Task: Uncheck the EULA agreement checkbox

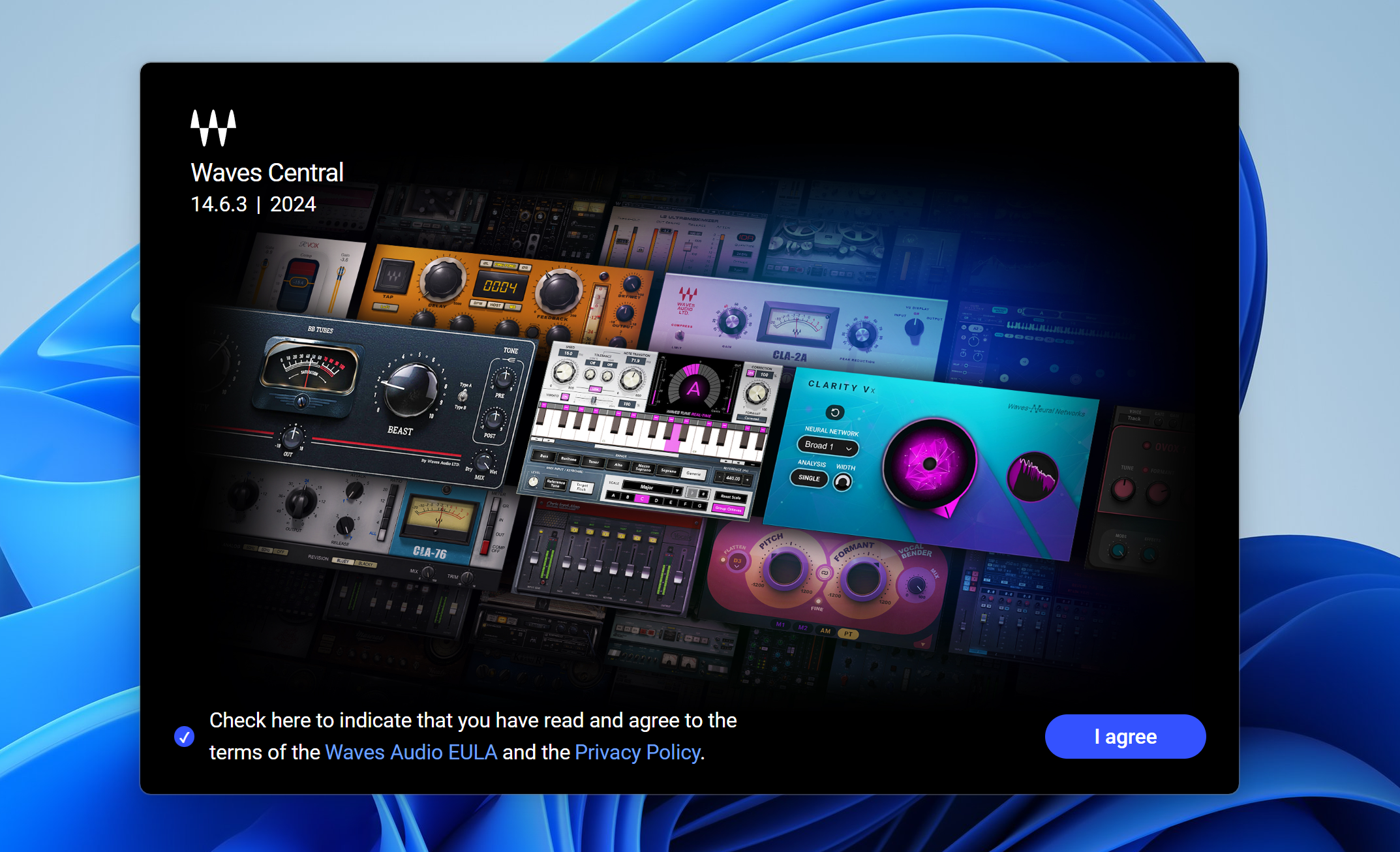Action: [x=184, y=737]
